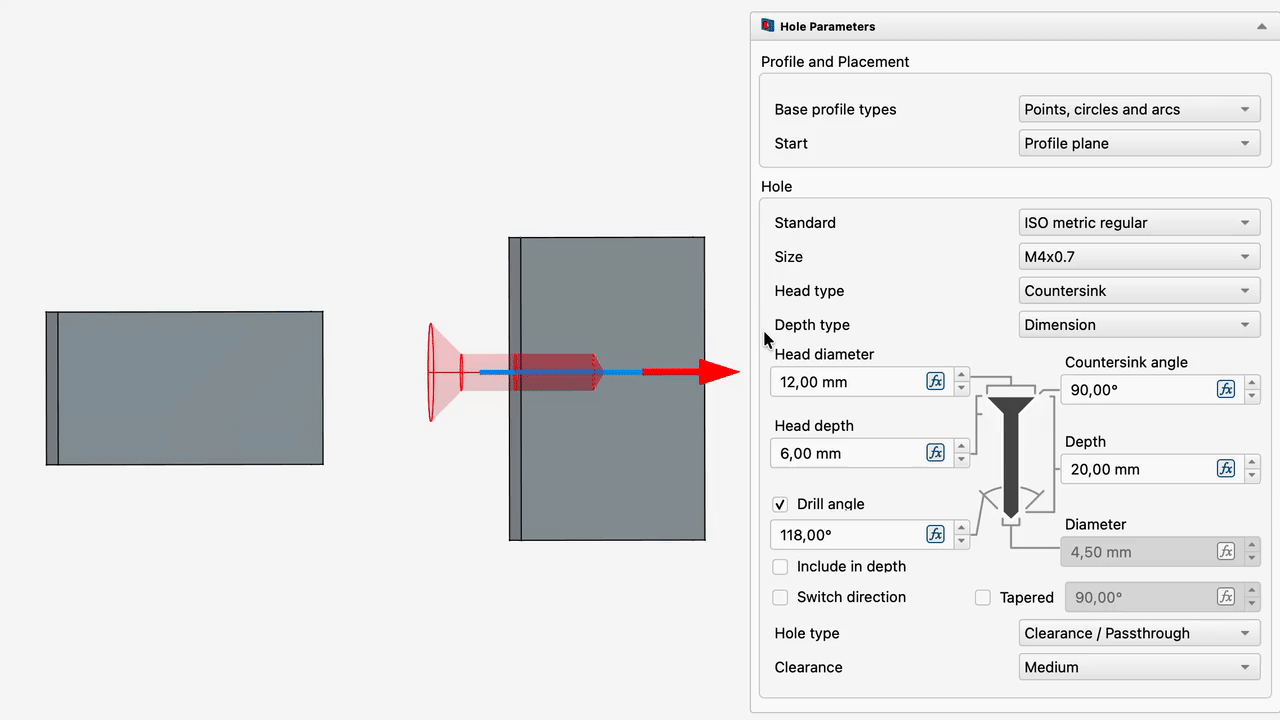Enable the Tapered checkbox
Screen dimensions: 1280x720
pyautogui.click(x=983, y=598)
